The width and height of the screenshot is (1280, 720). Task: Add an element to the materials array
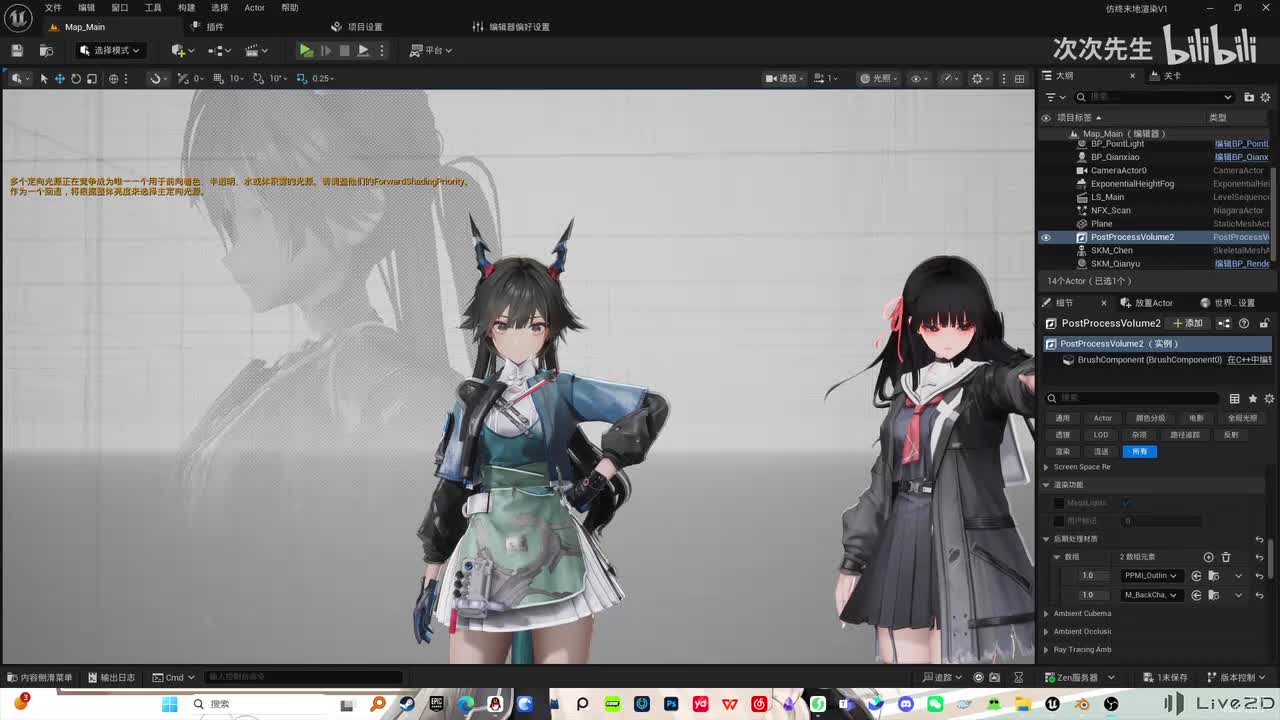tap(1208, 557)
